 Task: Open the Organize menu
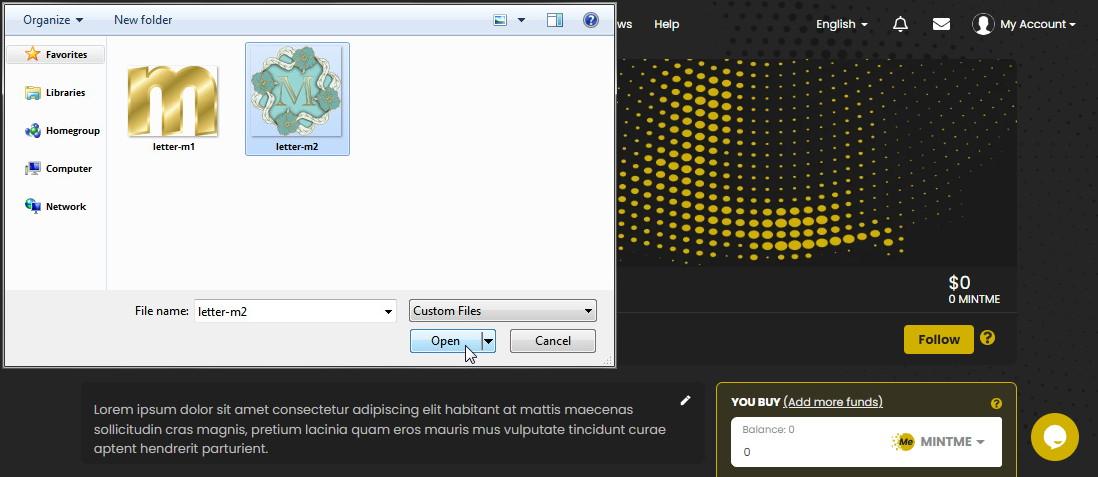53,20
